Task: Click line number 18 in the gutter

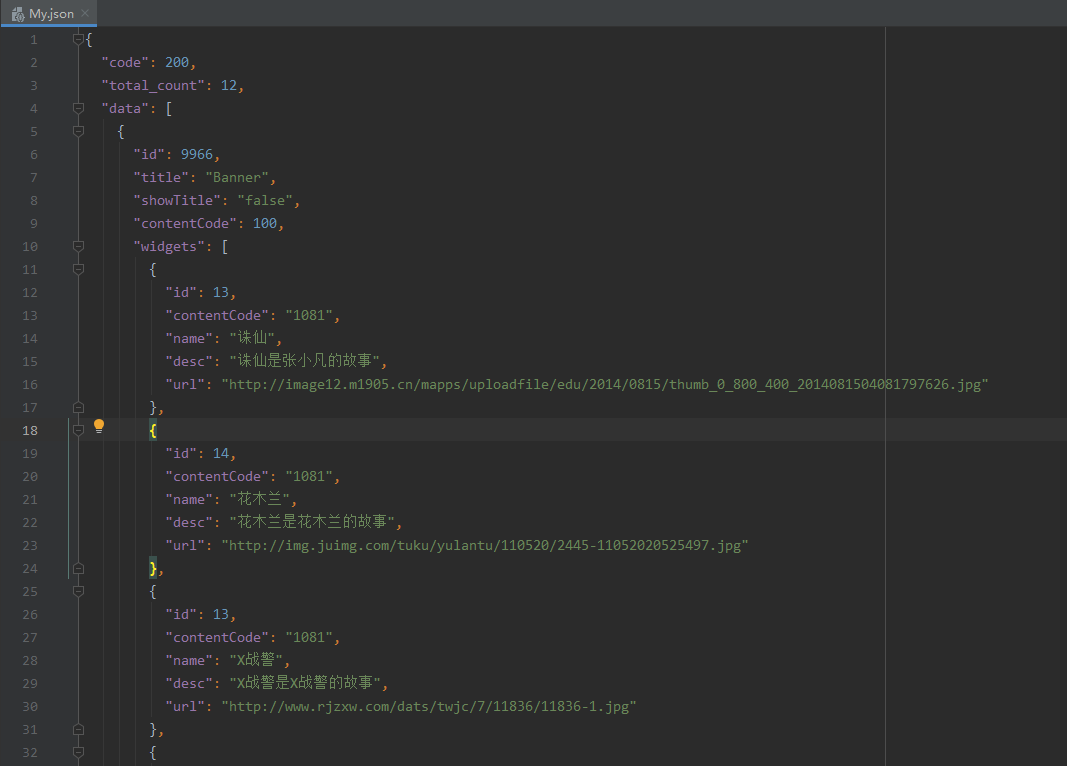Action: (x=30, y=431)
